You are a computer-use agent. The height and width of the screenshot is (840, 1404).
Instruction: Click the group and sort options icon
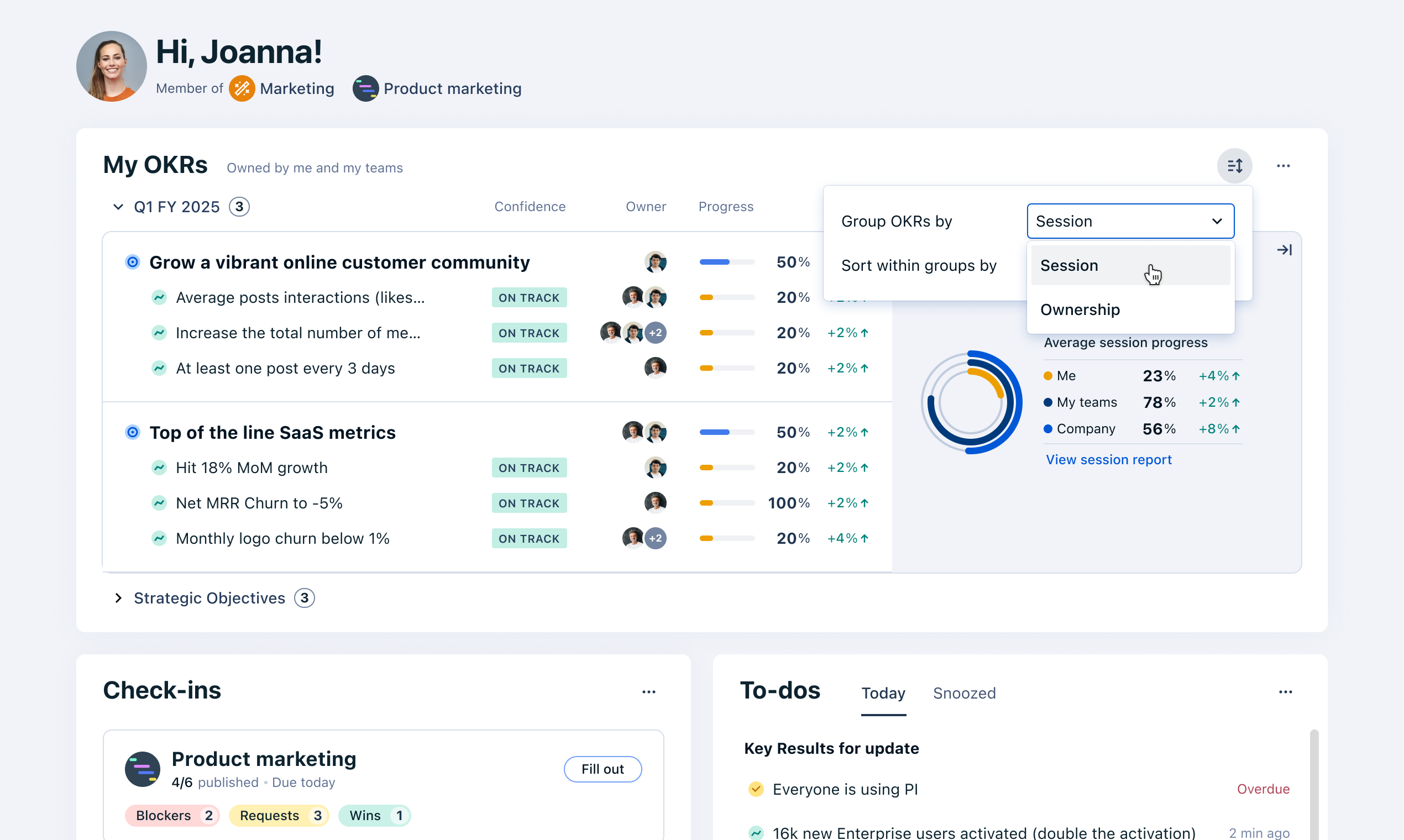point(1234,166)
